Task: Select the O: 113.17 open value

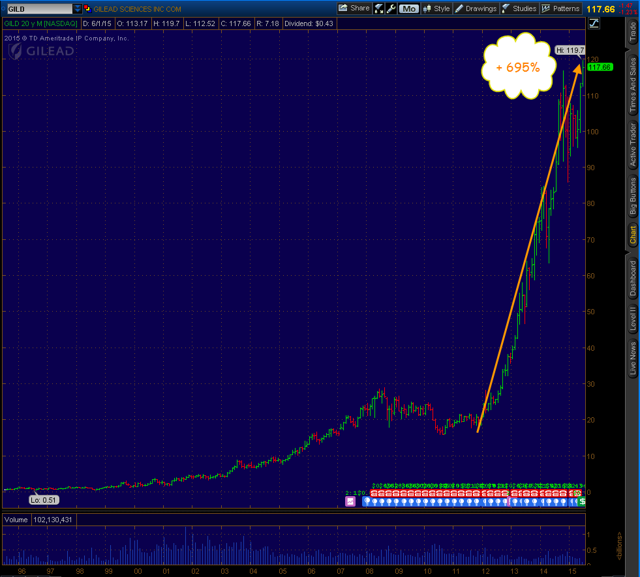Action: pos(132,24)
